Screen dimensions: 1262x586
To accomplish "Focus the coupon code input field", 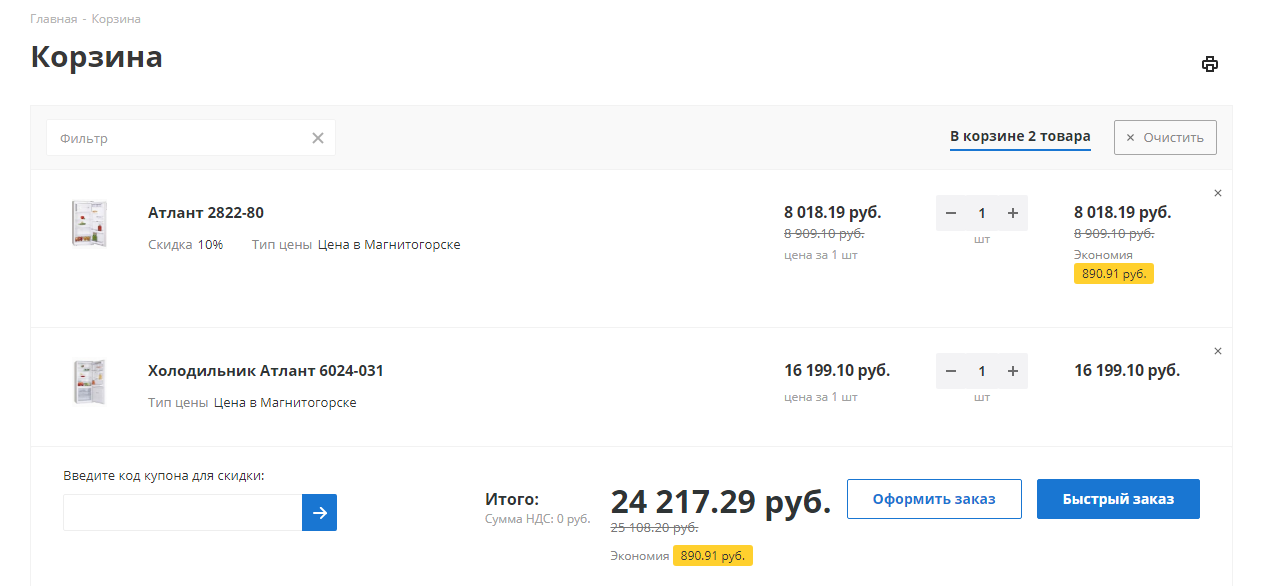I will pos(183,512).
